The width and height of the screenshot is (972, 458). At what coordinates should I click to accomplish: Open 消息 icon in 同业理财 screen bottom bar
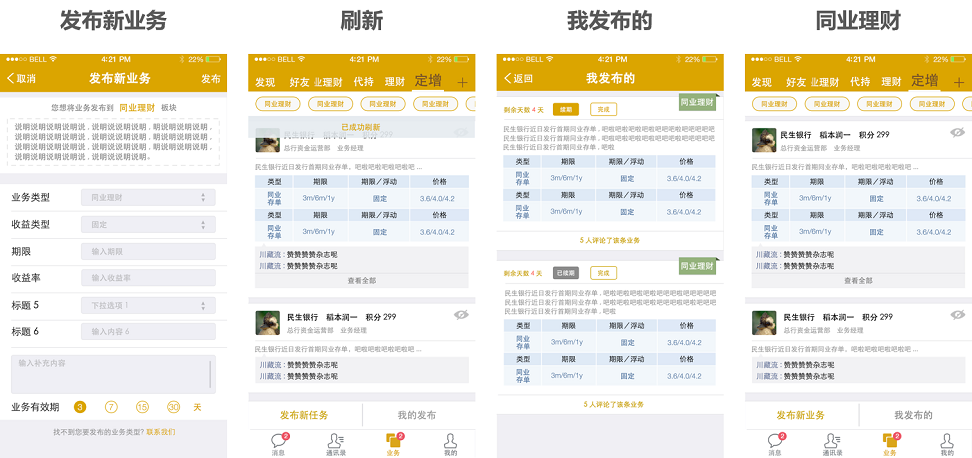pyautogui.click(x=775, y=441)
